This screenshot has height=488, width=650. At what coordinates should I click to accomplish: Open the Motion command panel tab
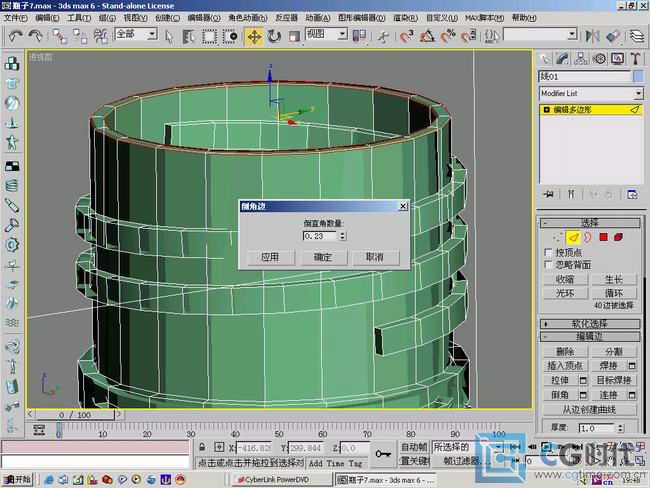[599, 59]
